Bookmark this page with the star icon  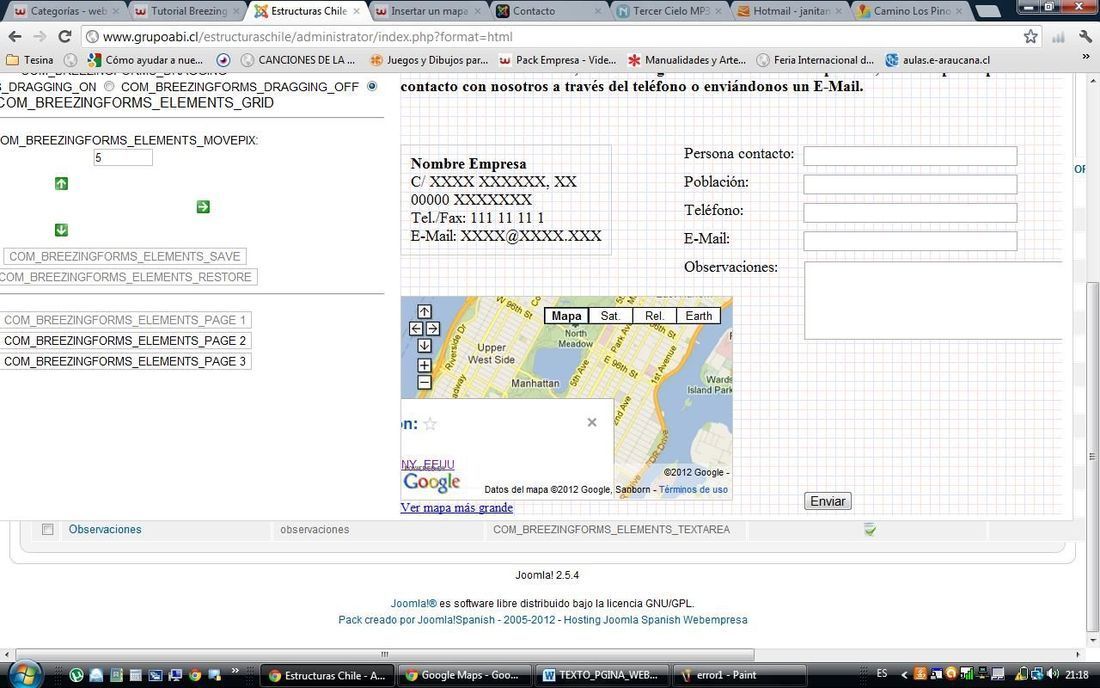click(1031, 36)
